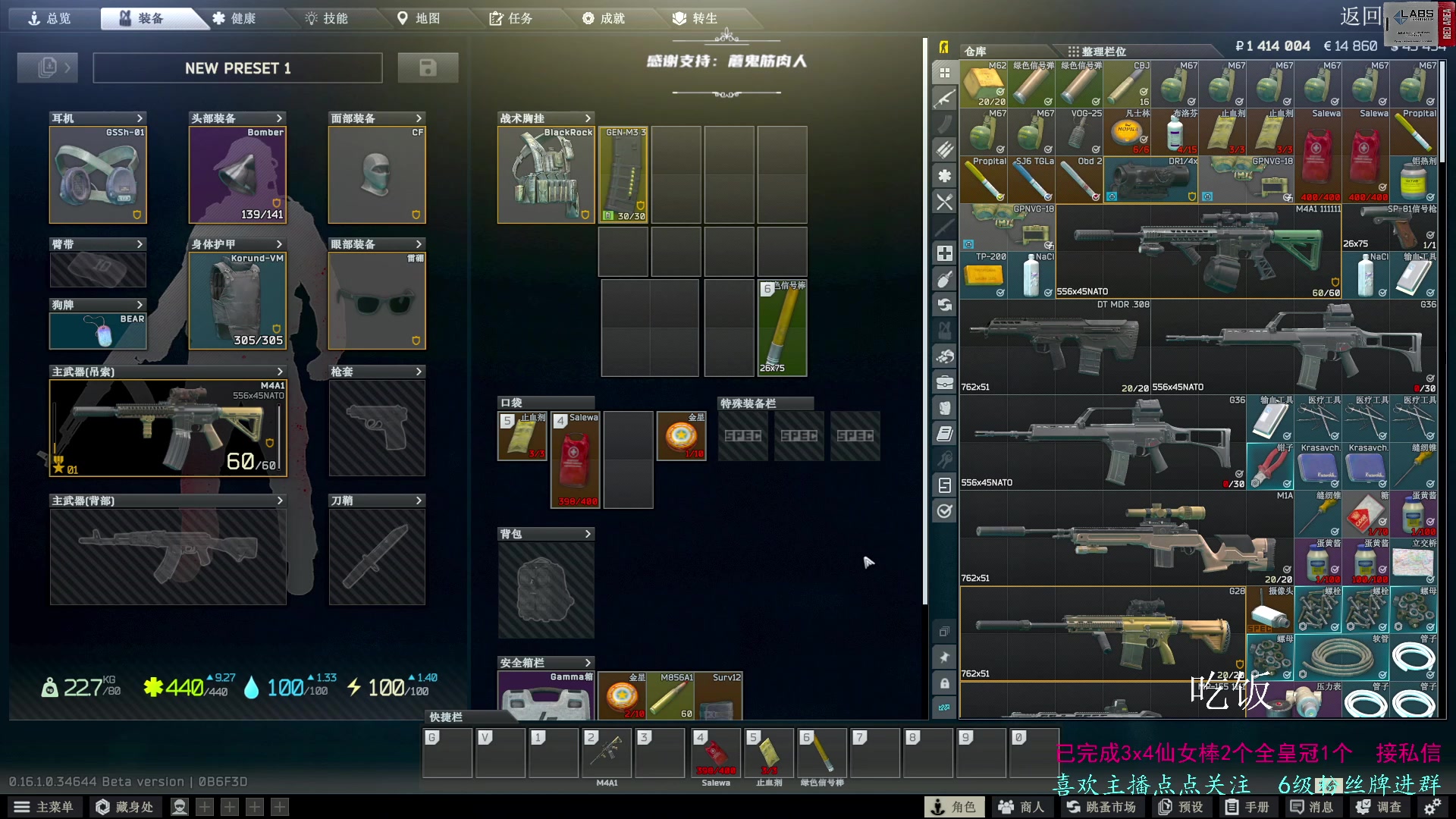Click the 返回 back button

(x=1360, y=17)
